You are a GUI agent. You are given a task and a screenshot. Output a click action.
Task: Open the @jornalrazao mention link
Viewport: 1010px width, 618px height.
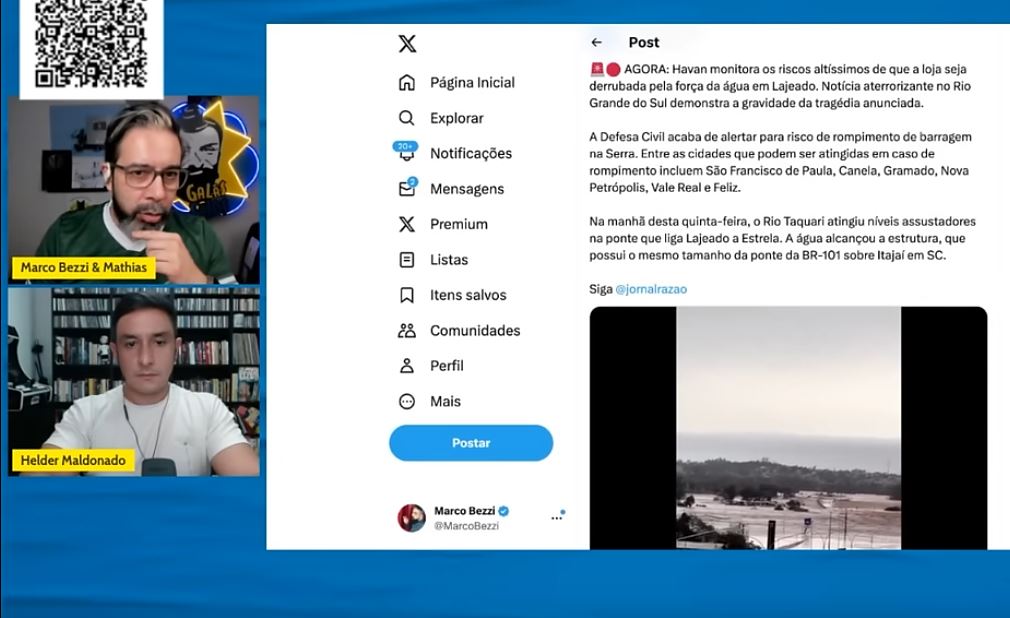pyautogui.click(x=651, y=289)
